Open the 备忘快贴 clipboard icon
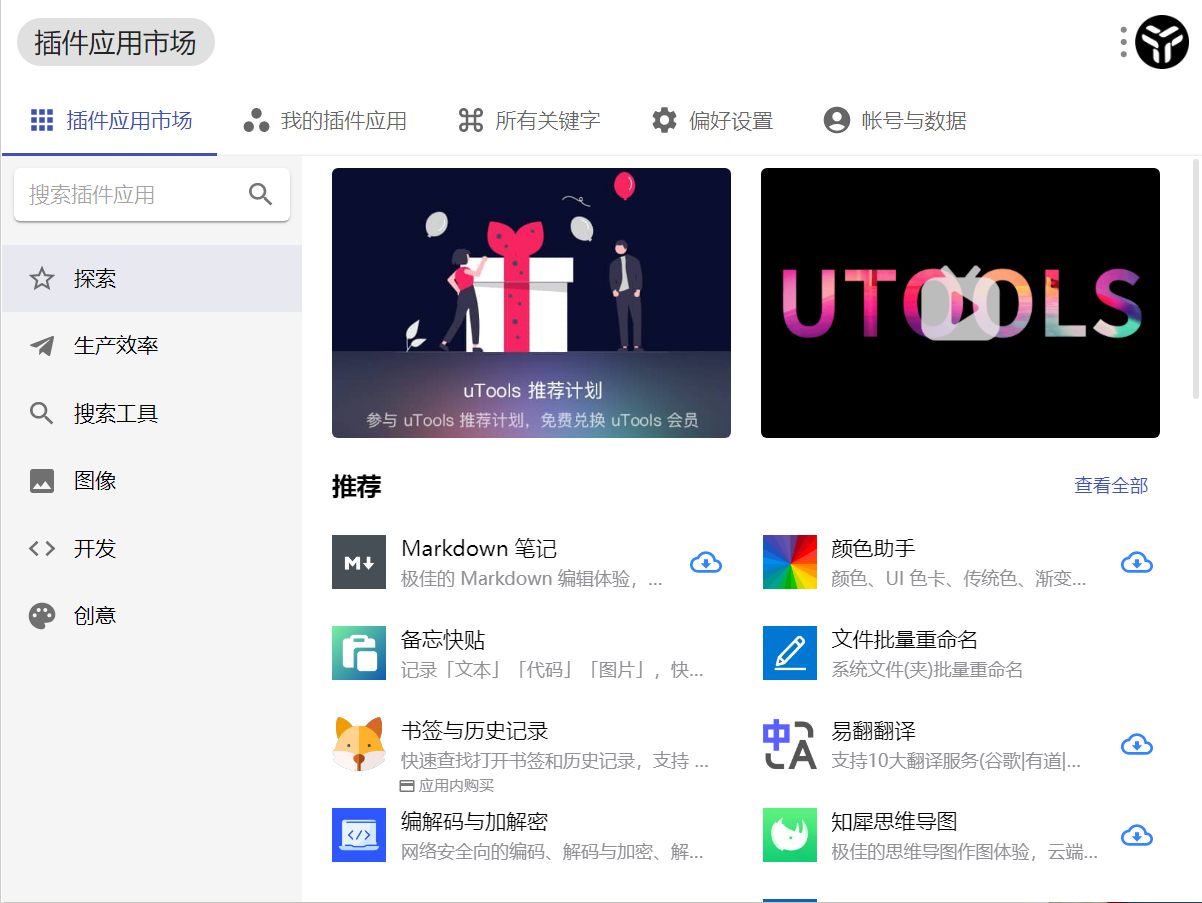Image resolution: width=1202 pixels, height=903 pixels. coord(359,653)
